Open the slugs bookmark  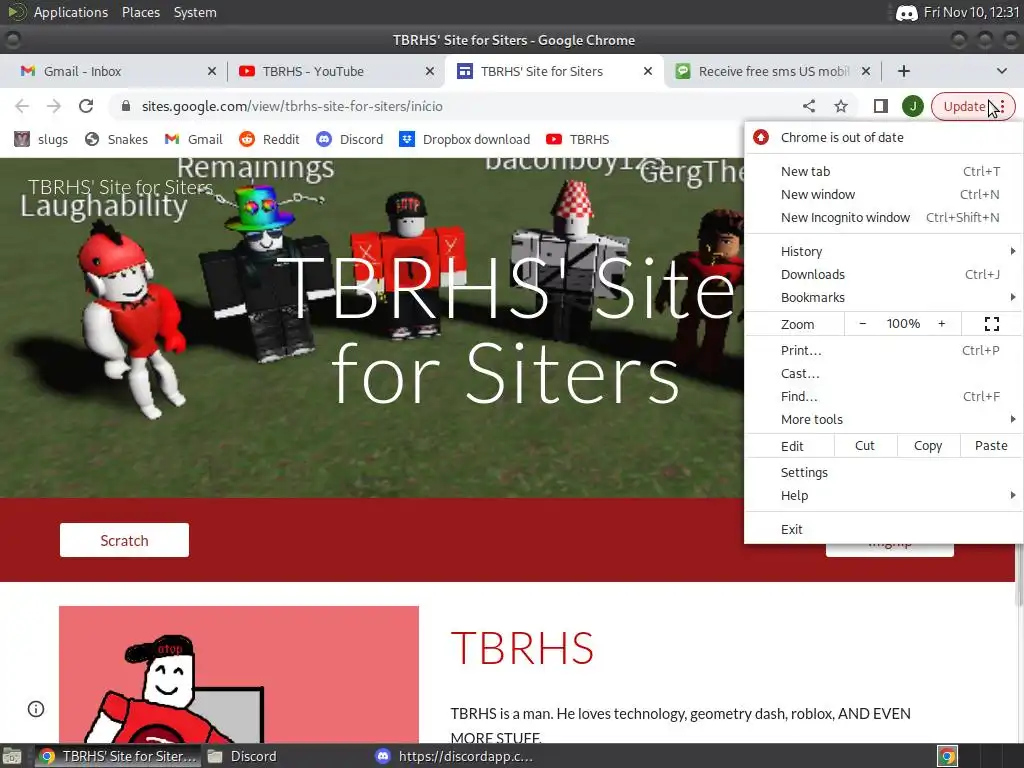click(x=41, y=139)
